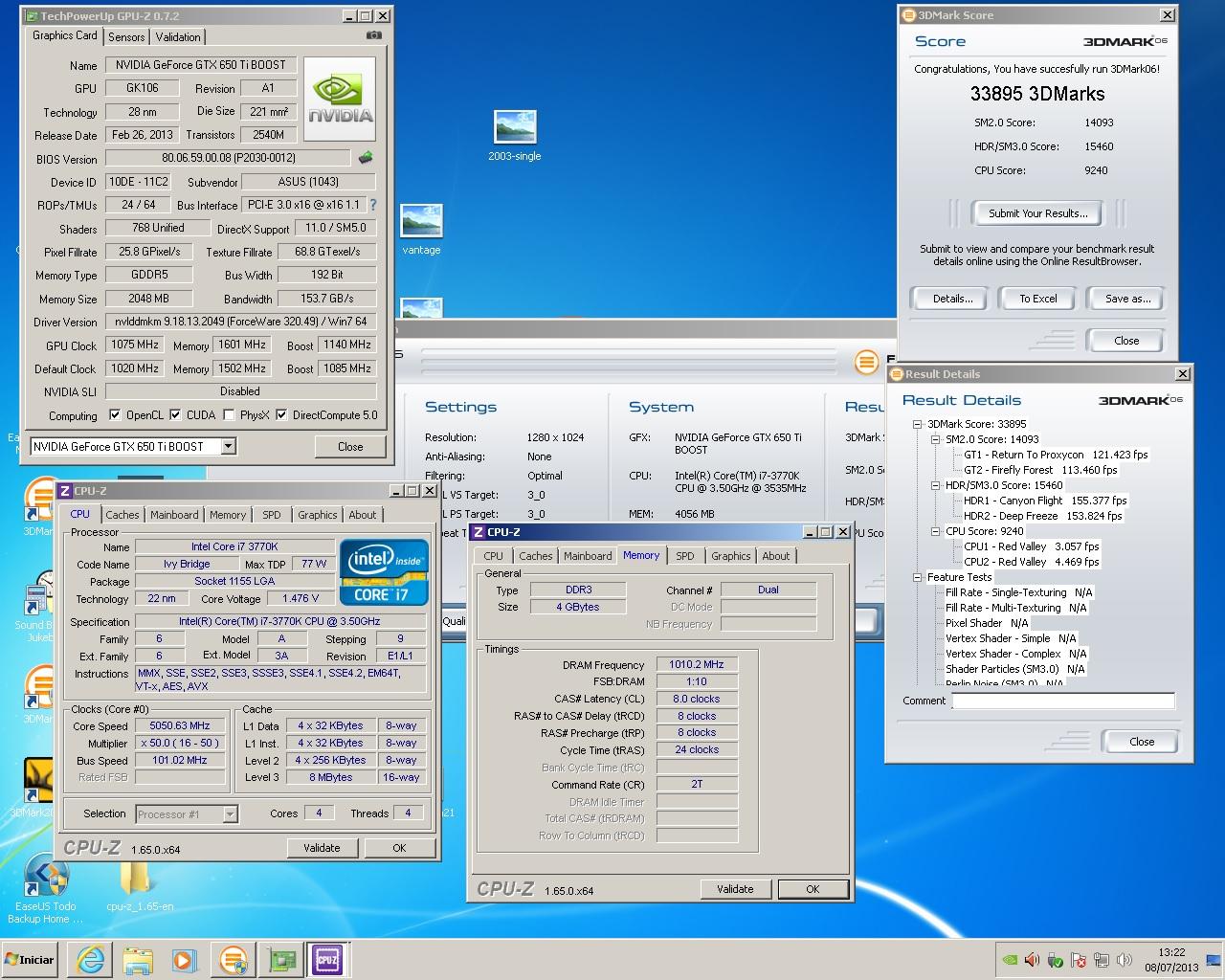Collapse the HDR/SM3.0 Score tree node
This screenshot has width=1225, height=980.
pos(936,485)
